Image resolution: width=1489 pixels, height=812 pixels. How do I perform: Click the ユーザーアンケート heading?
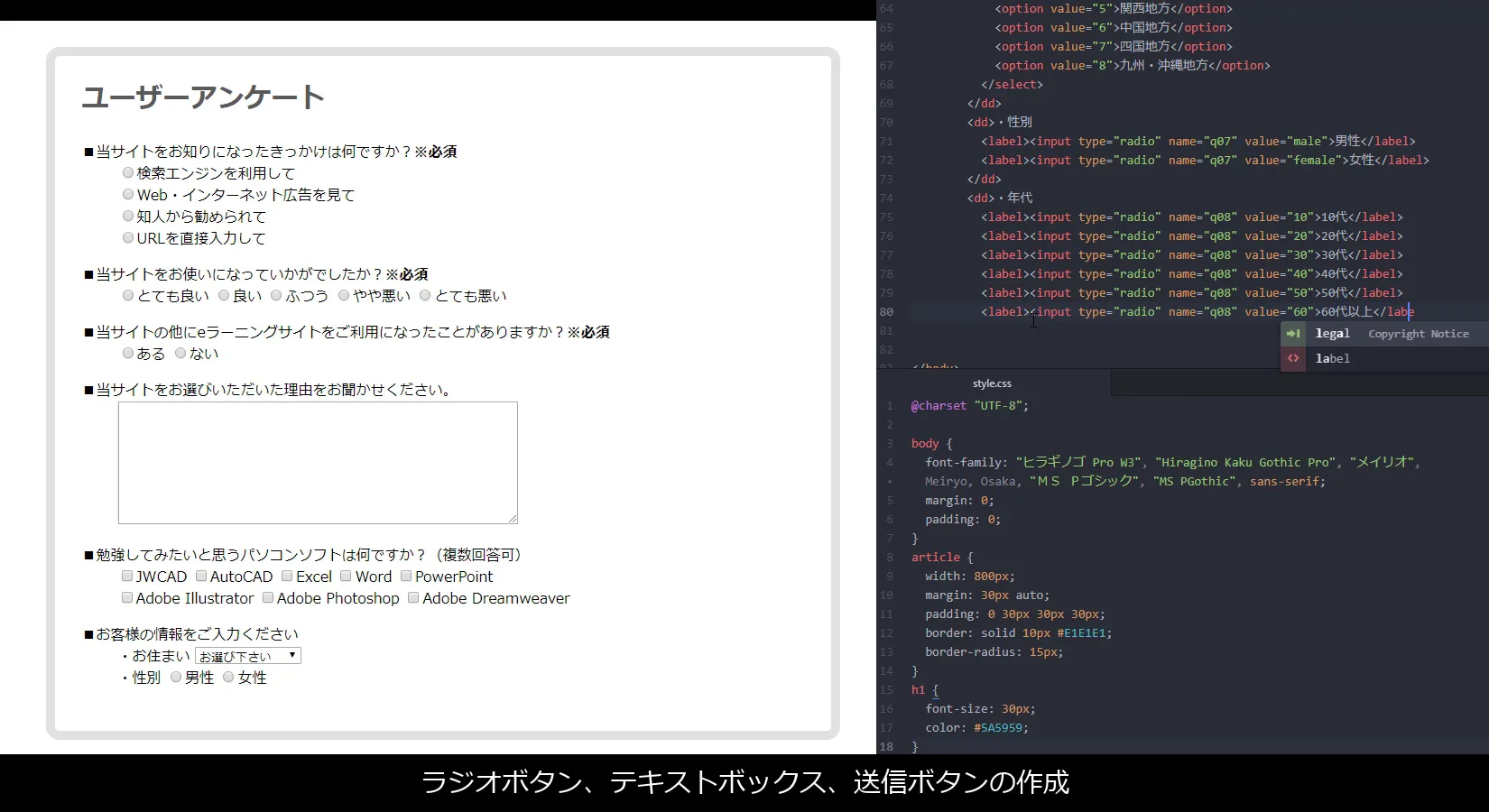coord(203,97)
